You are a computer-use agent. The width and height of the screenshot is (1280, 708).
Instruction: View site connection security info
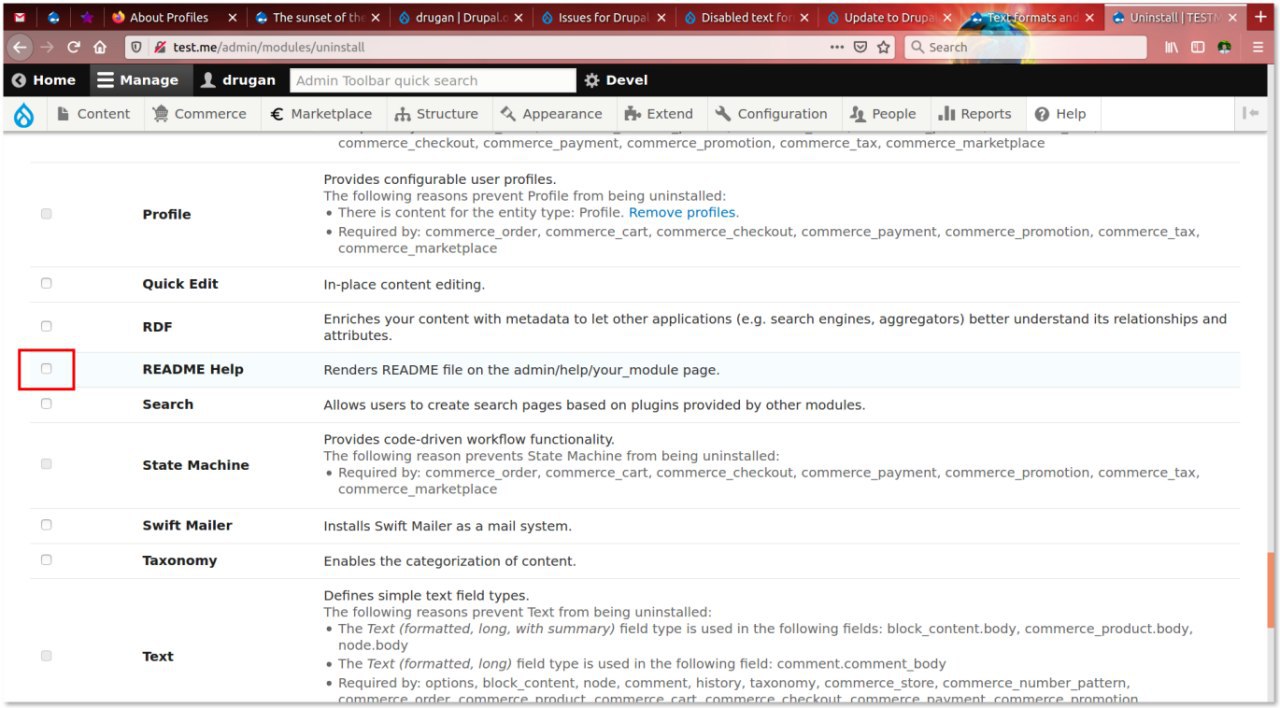click(x=160, y=47)
